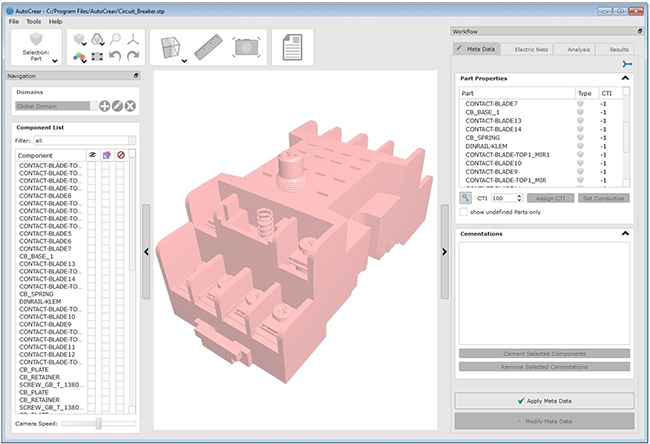Collapse the Part Properties section

pyautogui.click(x=625, y=78)
